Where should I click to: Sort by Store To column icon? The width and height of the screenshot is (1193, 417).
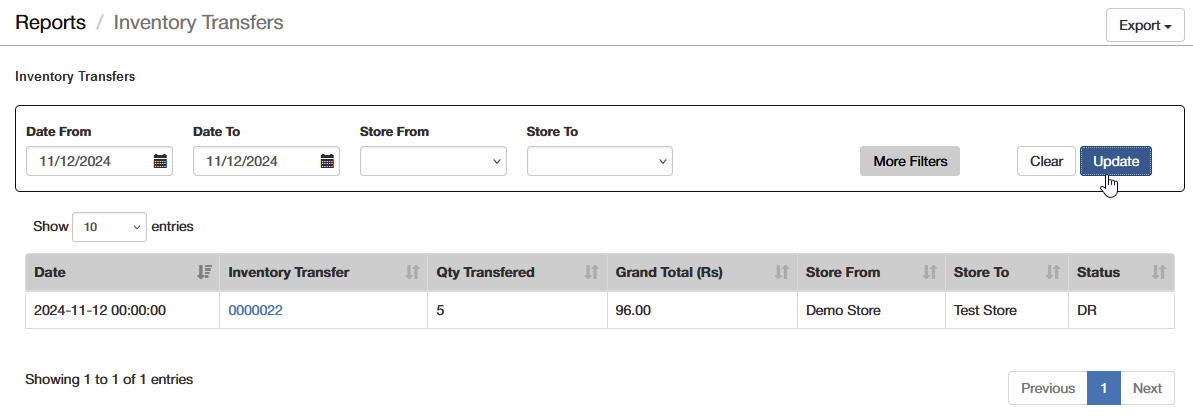tap(1053, 272)
